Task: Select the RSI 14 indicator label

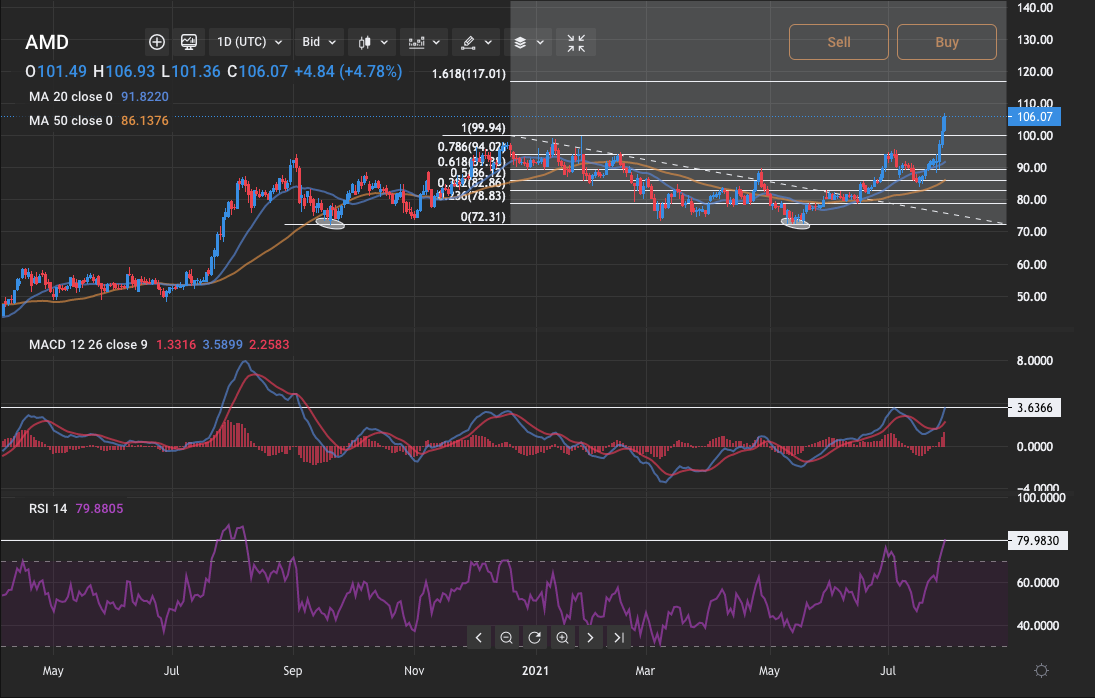Action: (48, 508)
